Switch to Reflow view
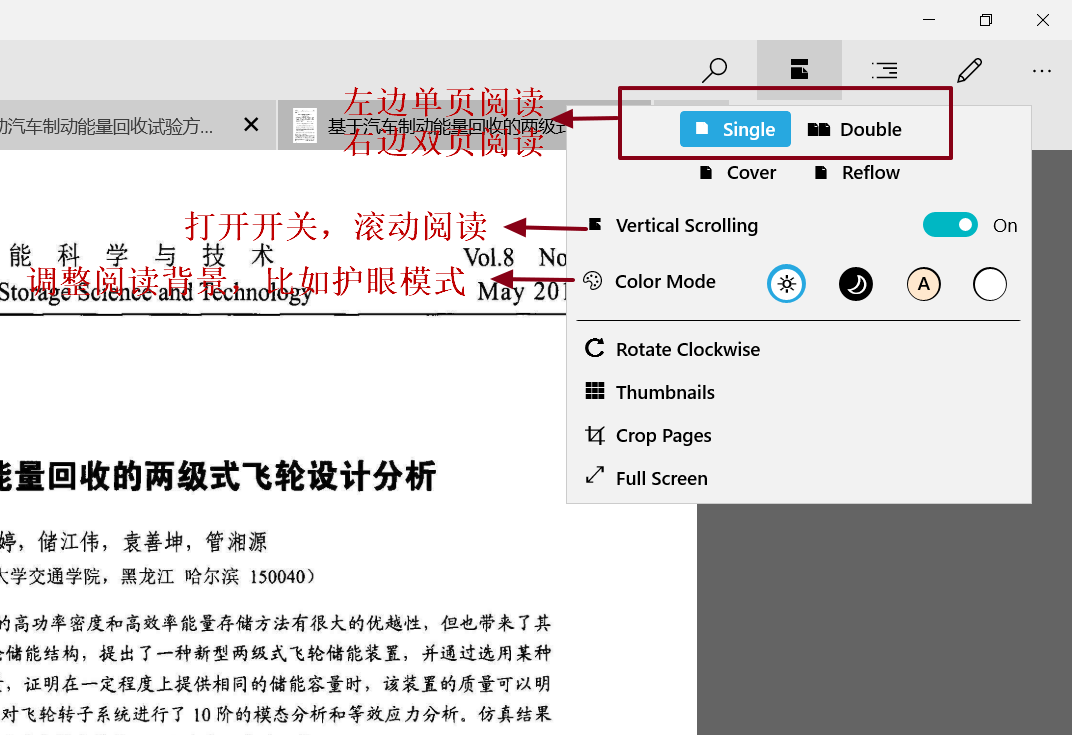1072x735 pixels. pyautogui.click(x=856, y=172)
